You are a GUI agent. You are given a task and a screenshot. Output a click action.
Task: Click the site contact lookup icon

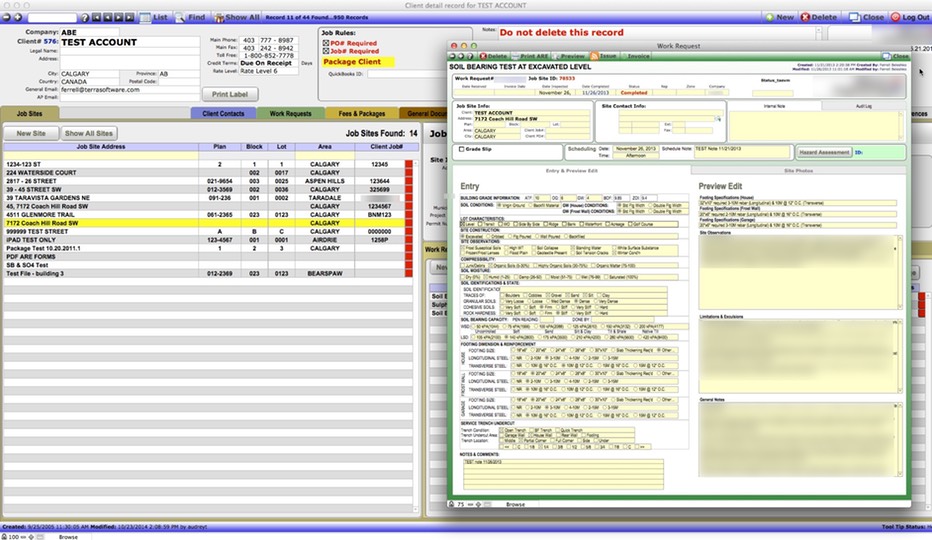(718, 118)
